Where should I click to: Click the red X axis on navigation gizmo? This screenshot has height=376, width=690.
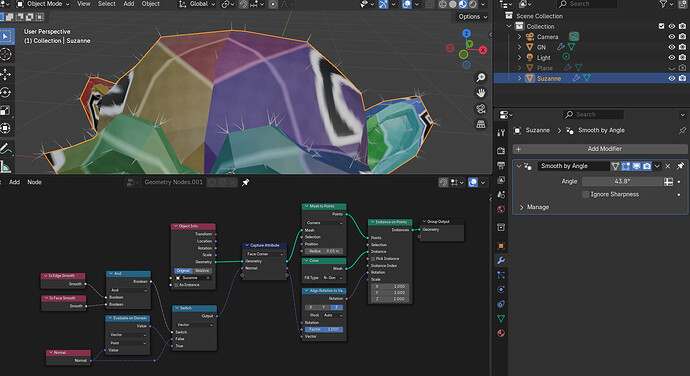coord(483,50)
